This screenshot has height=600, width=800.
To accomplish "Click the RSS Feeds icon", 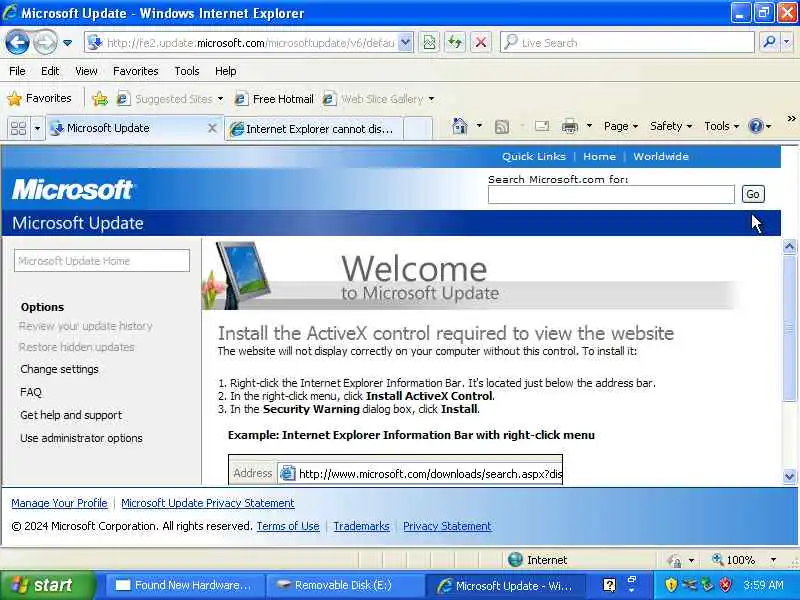I will point(502,127).
